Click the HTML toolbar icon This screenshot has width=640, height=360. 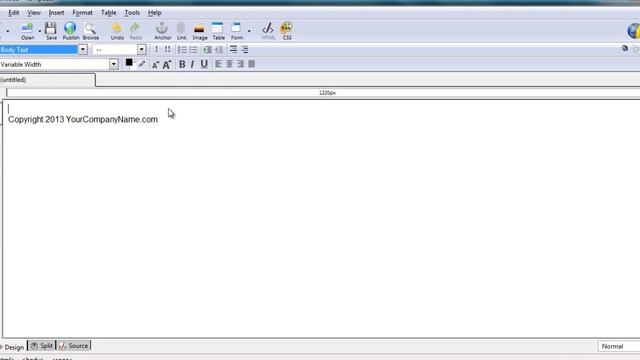coord(268,31)
